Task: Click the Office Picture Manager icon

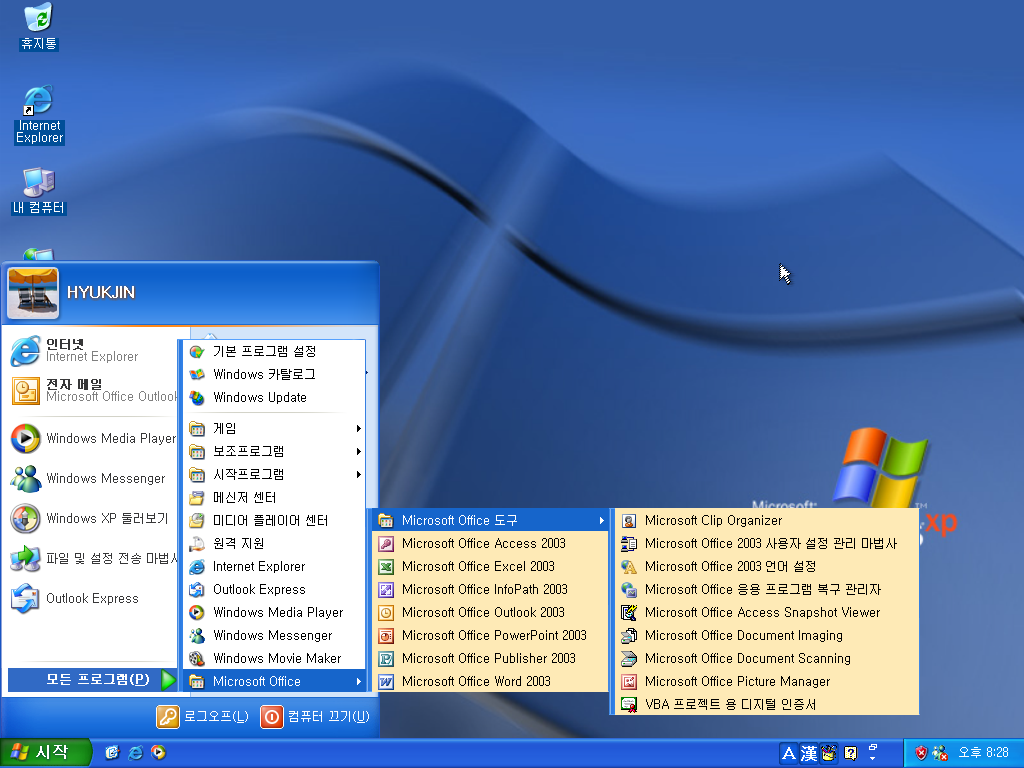Action: tap(629, 682)
